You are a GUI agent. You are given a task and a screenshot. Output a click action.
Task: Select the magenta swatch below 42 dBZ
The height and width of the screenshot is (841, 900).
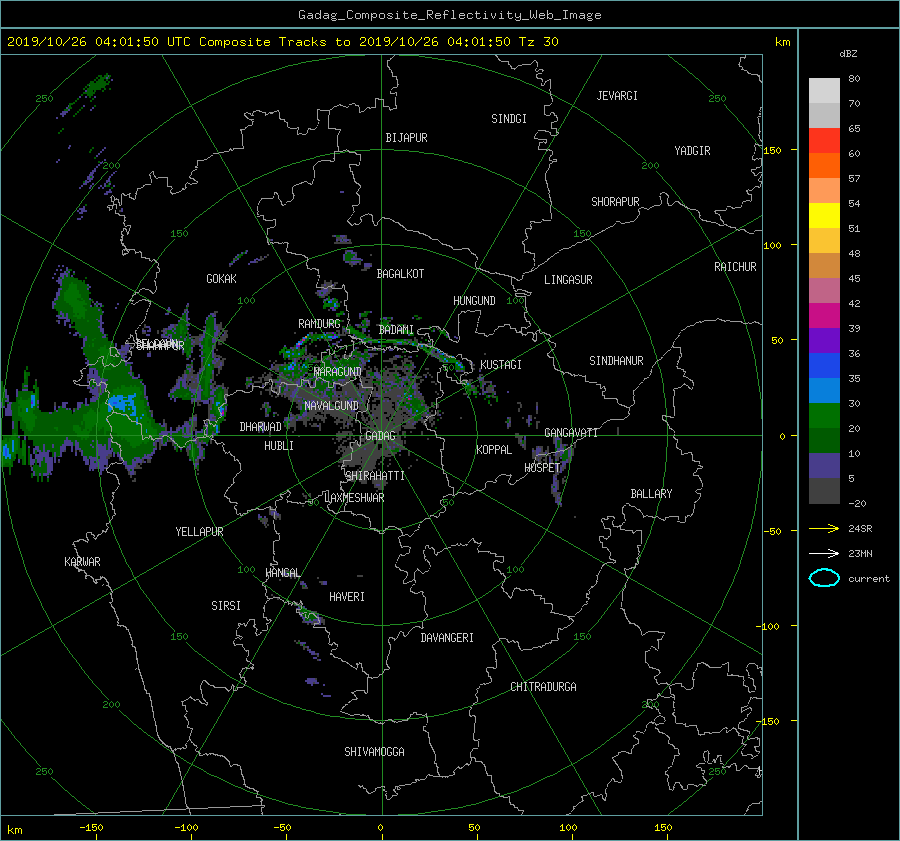[824, 315]
